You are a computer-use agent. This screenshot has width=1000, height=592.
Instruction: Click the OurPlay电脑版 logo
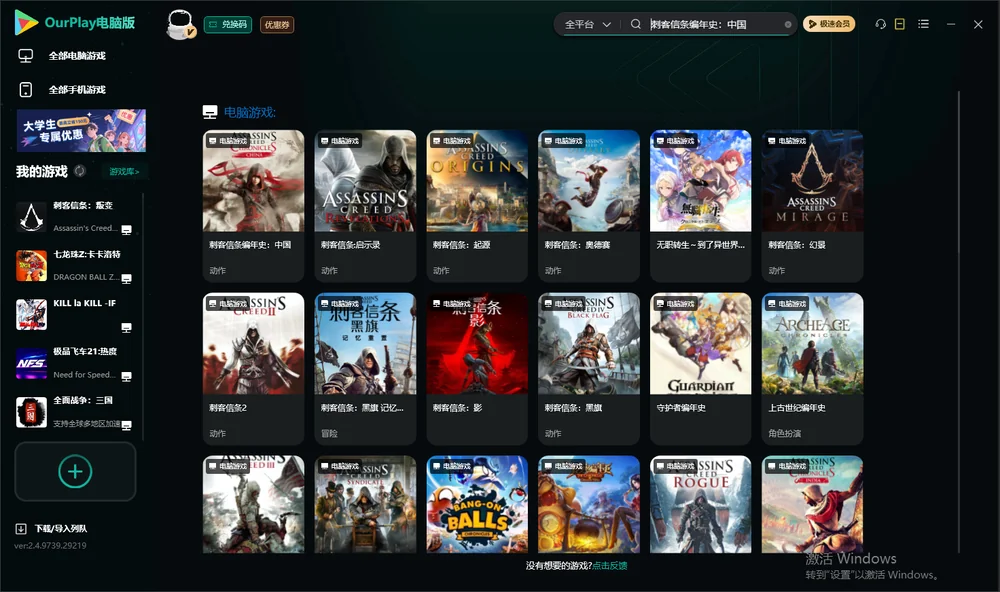75,22
